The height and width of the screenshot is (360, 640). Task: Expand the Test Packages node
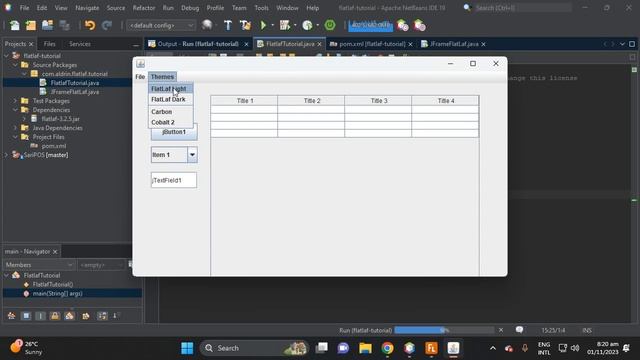pos(15,101)
